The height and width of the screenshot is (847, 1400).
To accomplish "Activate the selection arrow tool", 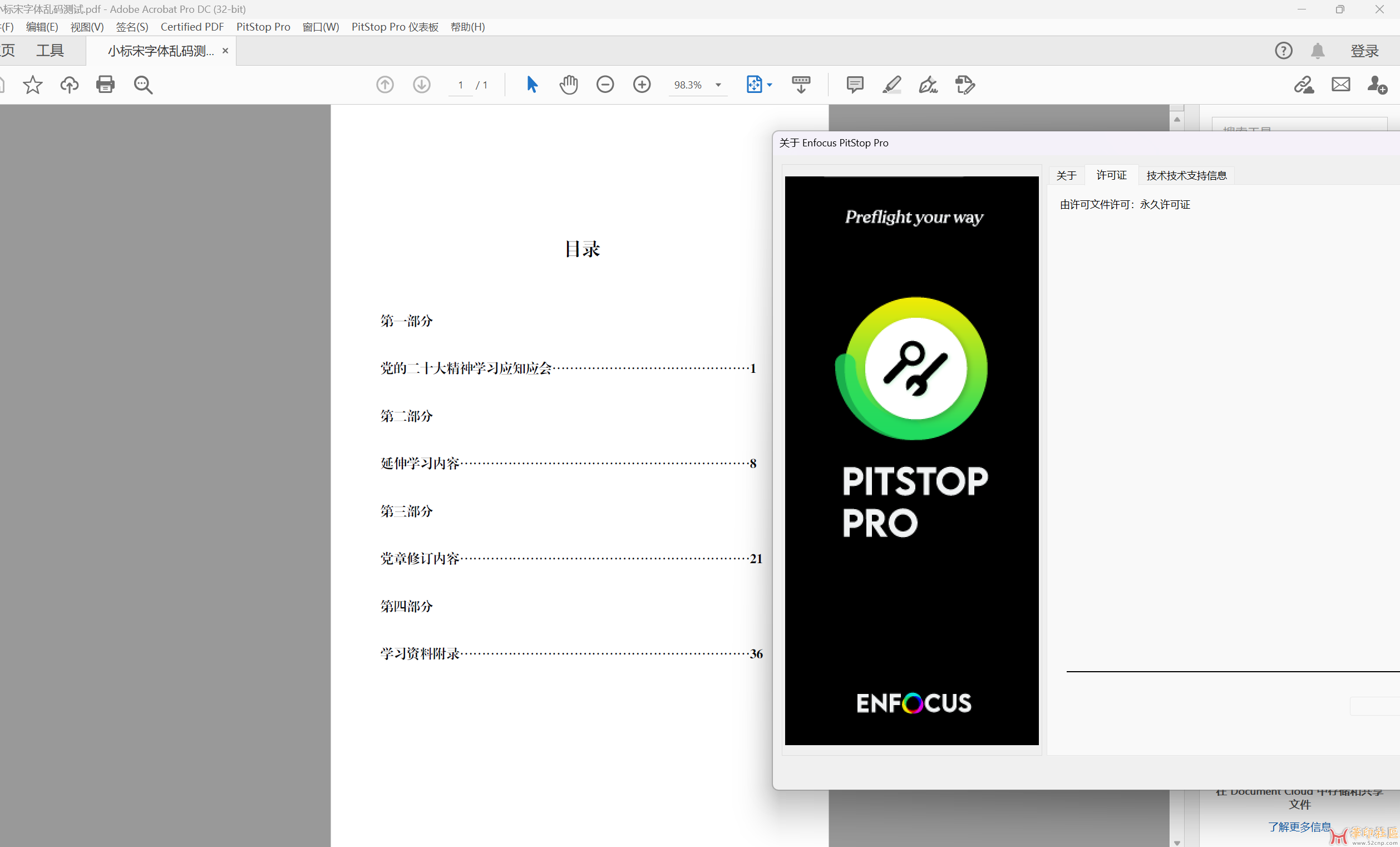I will point(532,85).
